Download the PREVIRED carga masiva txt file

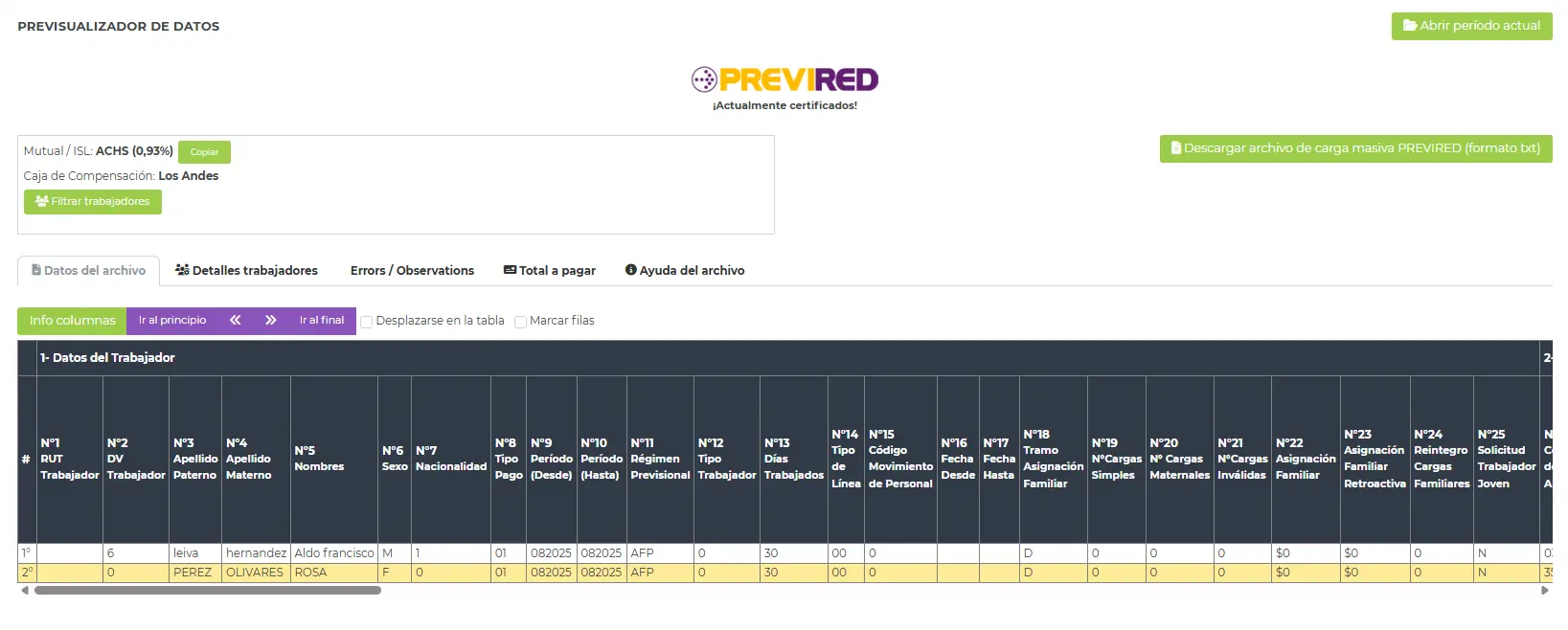1355,148
